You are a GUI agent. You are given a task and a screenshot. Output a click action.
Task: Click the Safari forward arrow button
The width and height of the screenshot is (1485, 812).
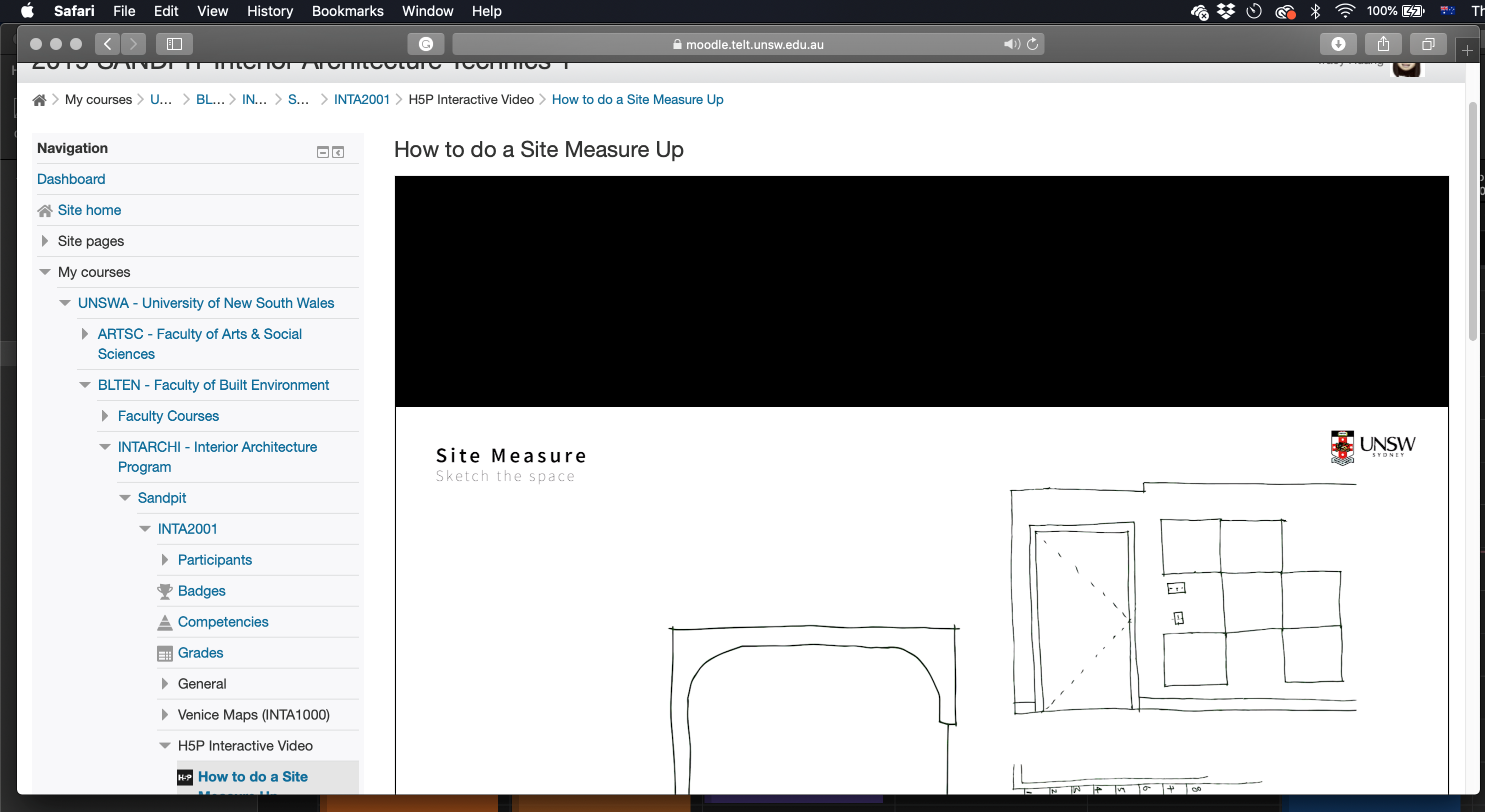[x=133, y=44]
